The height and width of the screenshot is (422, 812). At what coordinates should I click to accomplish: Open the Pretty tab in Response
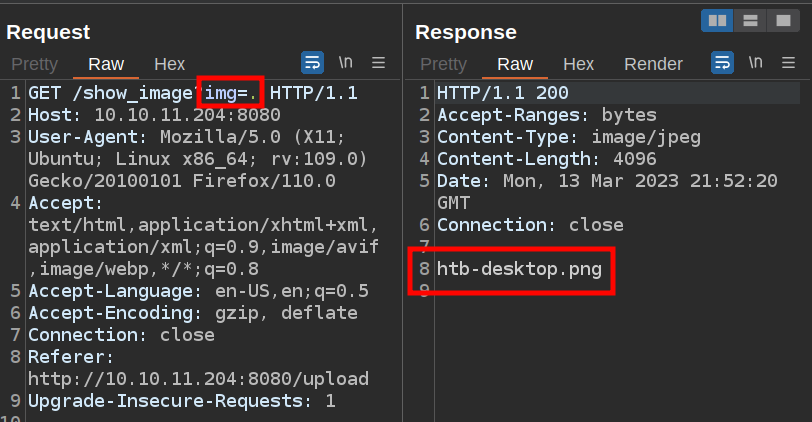[x=443, y=64]
